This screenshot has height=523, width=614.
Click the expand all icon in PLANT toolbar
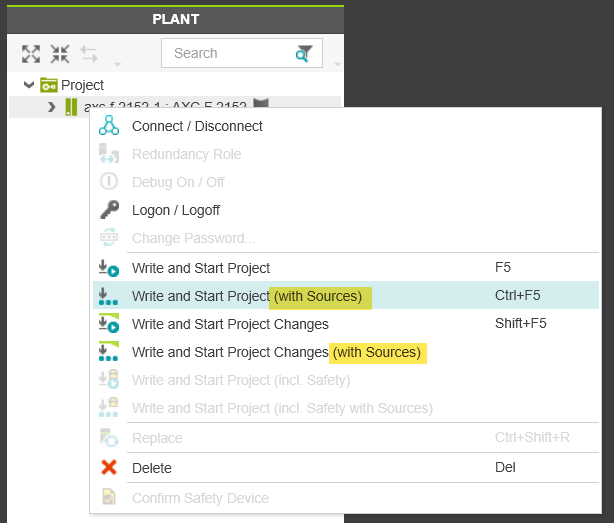(x=31, y=54)
